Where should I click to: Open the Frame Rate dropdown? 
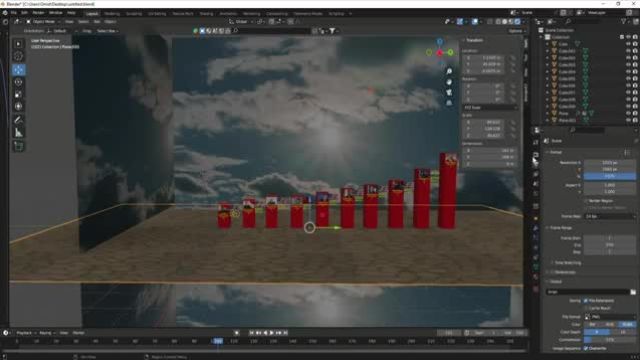(x=610, y=216)
